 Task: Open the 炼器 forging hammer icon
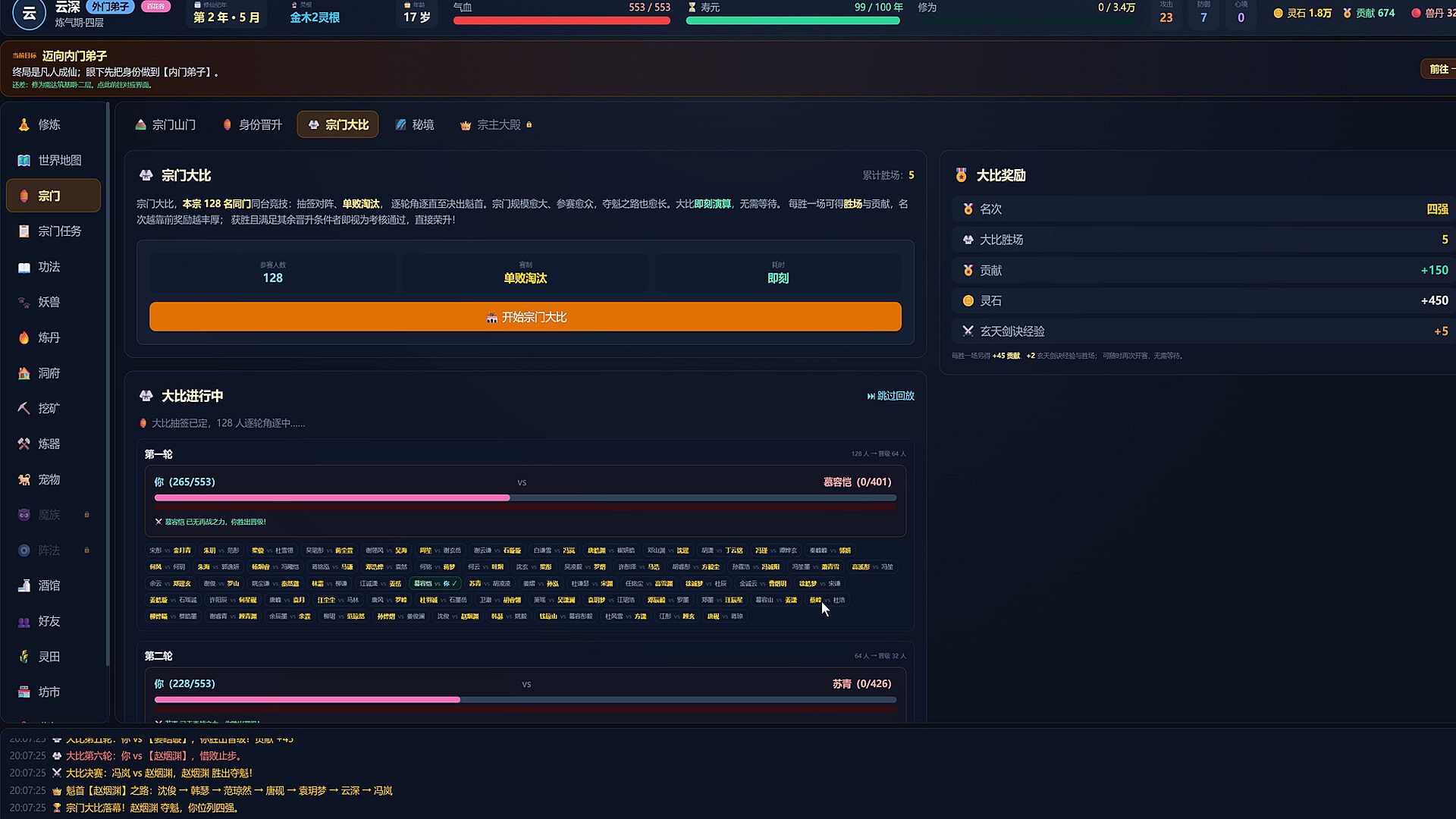[x=24, y=444]
